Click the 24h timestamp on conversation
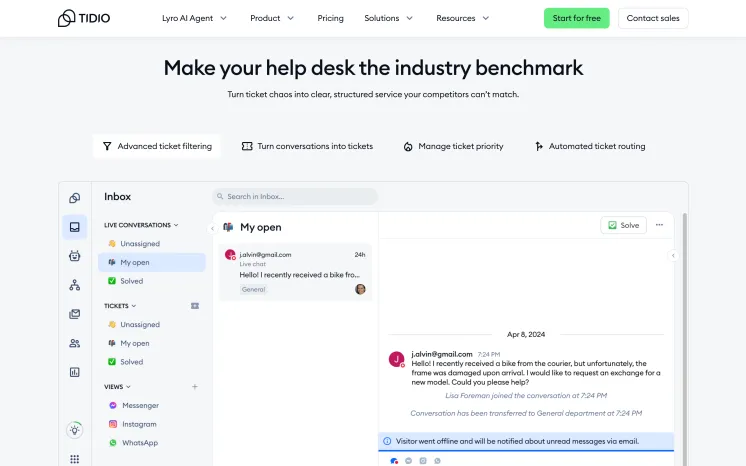746x466 pixels. (x=360, y=255)
